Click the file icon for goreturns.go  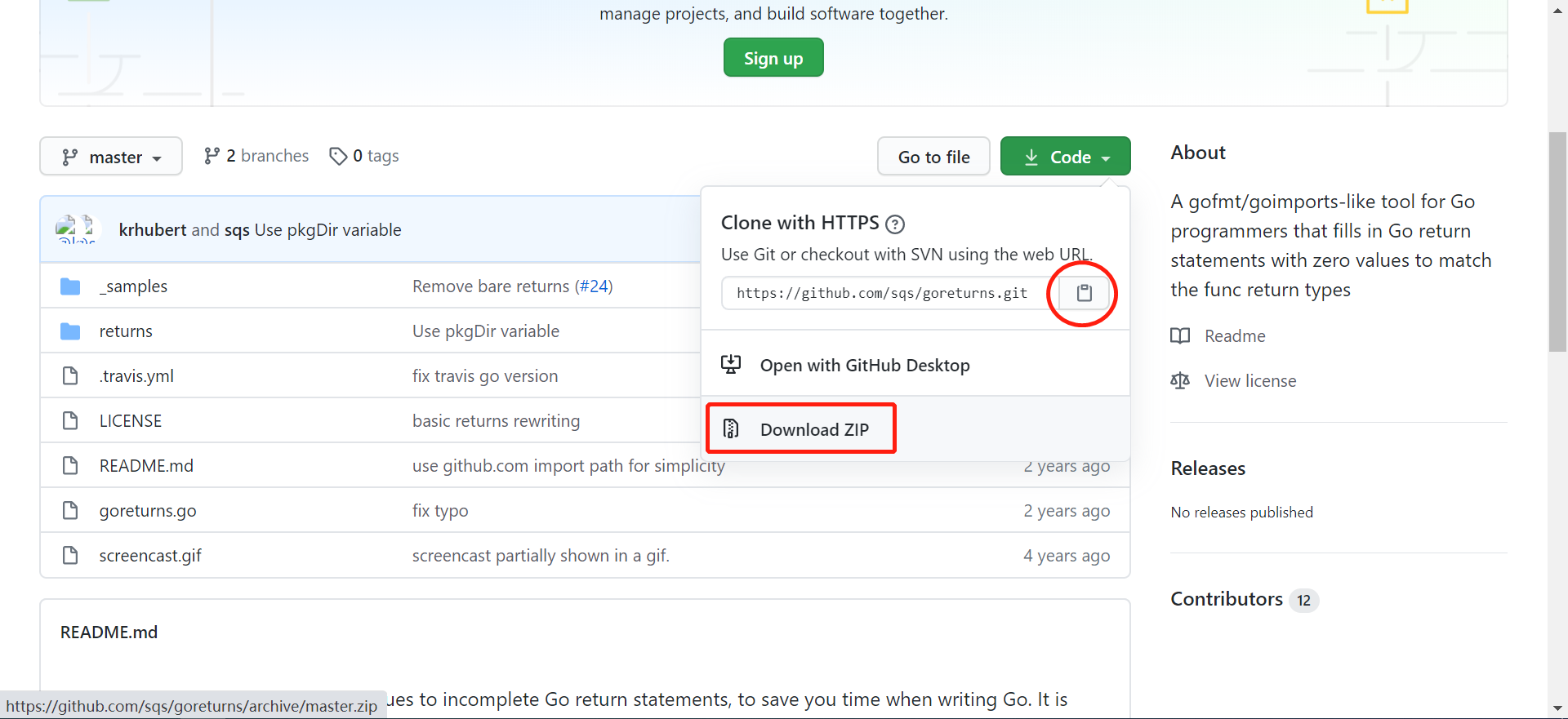[x=70, y=510]
